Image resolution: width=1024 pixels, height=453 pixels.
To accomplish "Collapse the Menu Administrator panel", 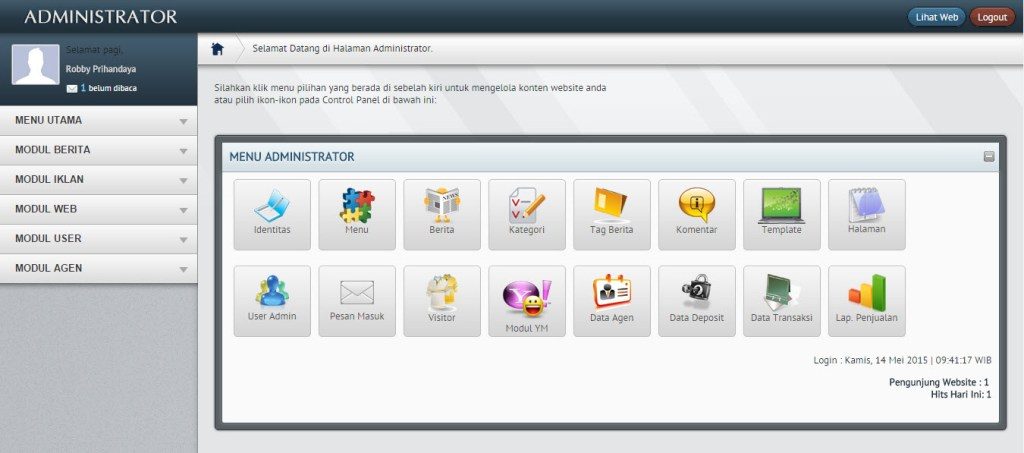I will 989,157.
